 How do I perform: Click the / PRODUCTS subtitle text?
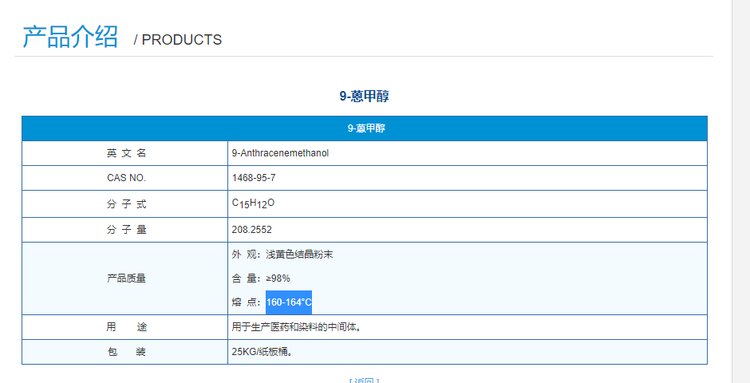(178, 40)
